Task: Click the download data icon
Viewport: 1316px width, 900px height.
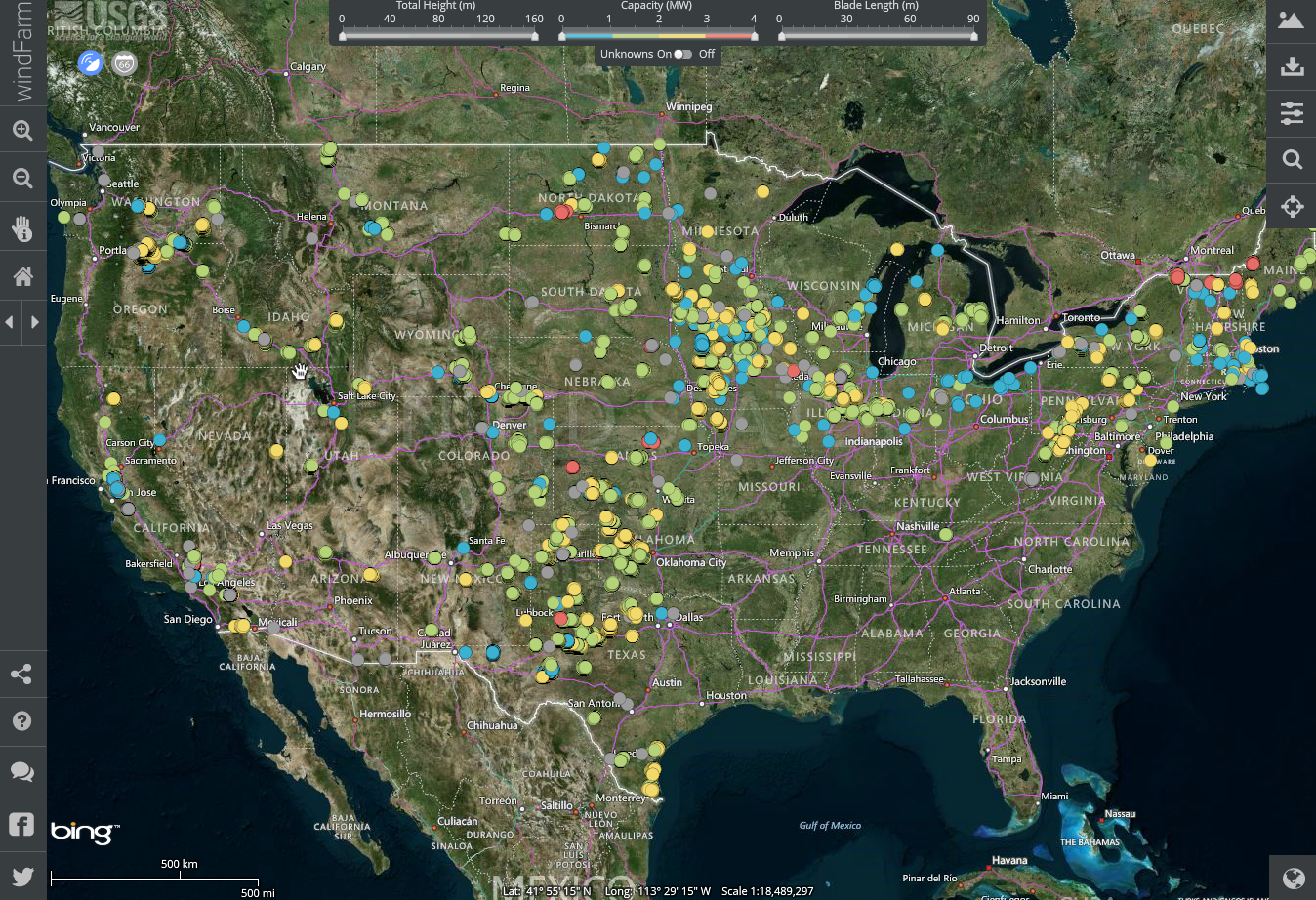Action: point(1292,66)
